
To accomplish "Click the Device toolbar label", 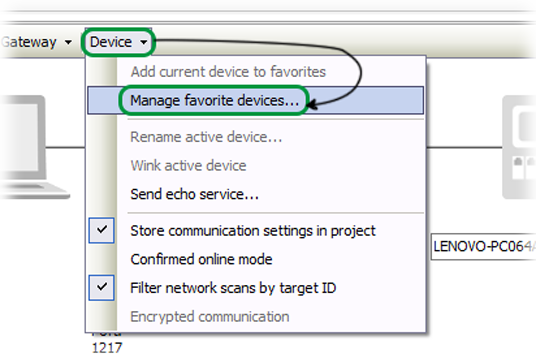I will pos(110,42).
